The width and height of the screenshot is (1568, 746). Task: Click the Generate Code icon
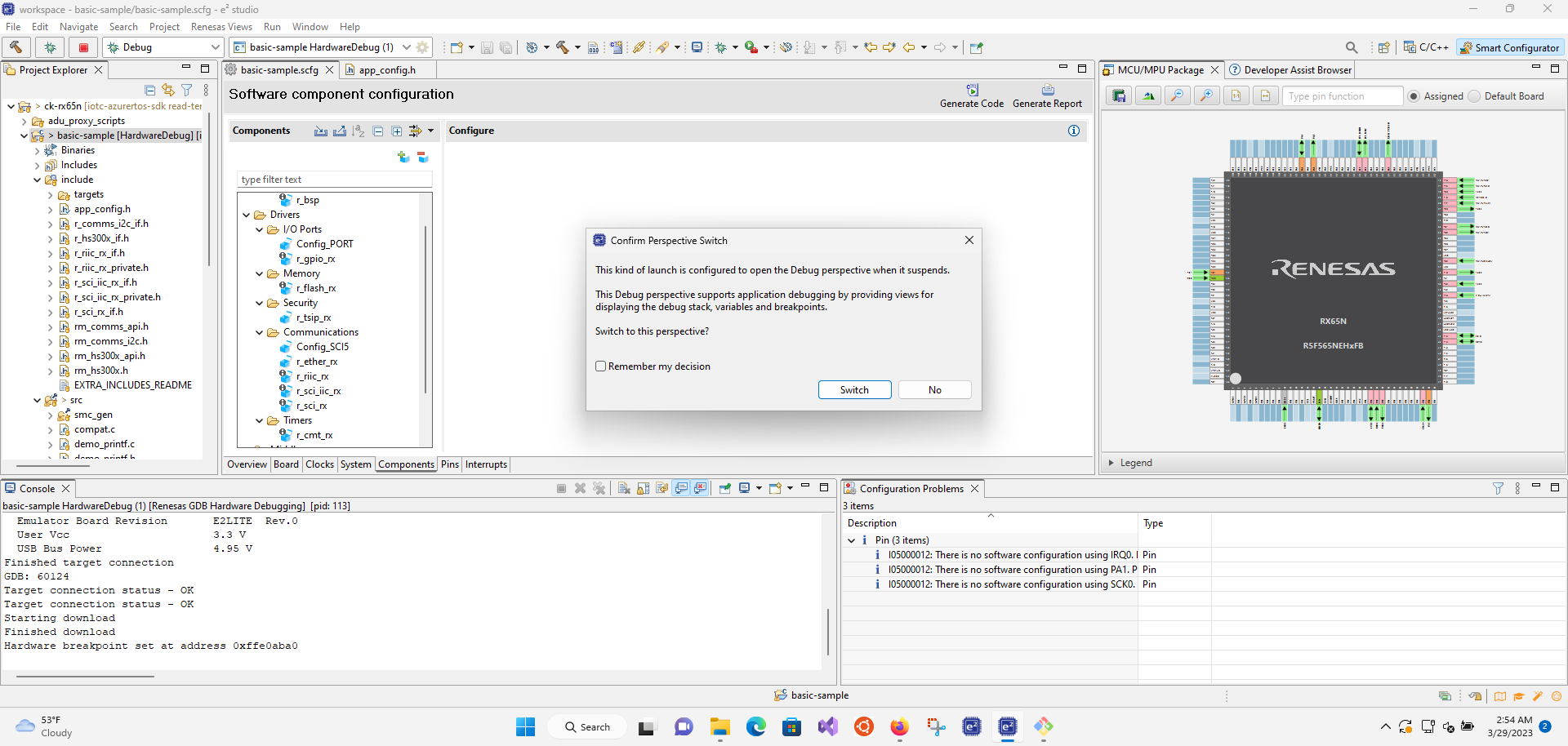(x=972, y=90)
